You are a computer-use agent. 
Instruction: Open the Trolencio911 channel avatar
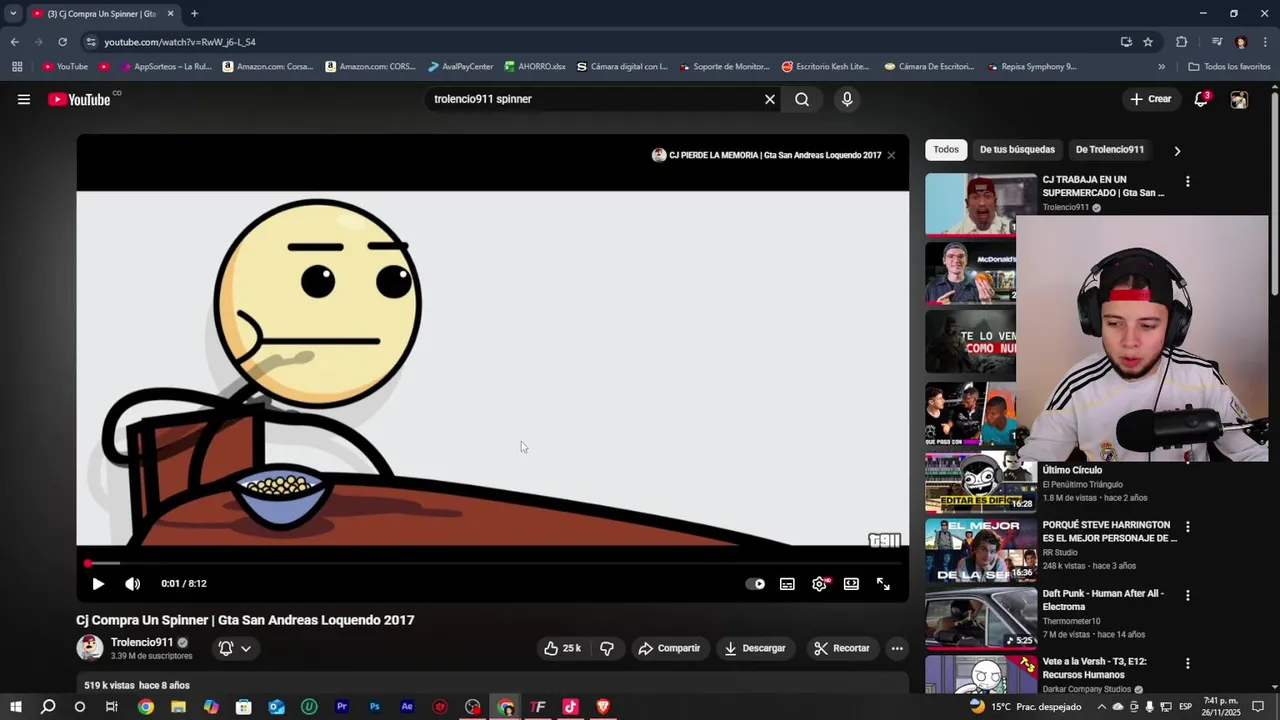pyautogui.click(x=90, y=648)
